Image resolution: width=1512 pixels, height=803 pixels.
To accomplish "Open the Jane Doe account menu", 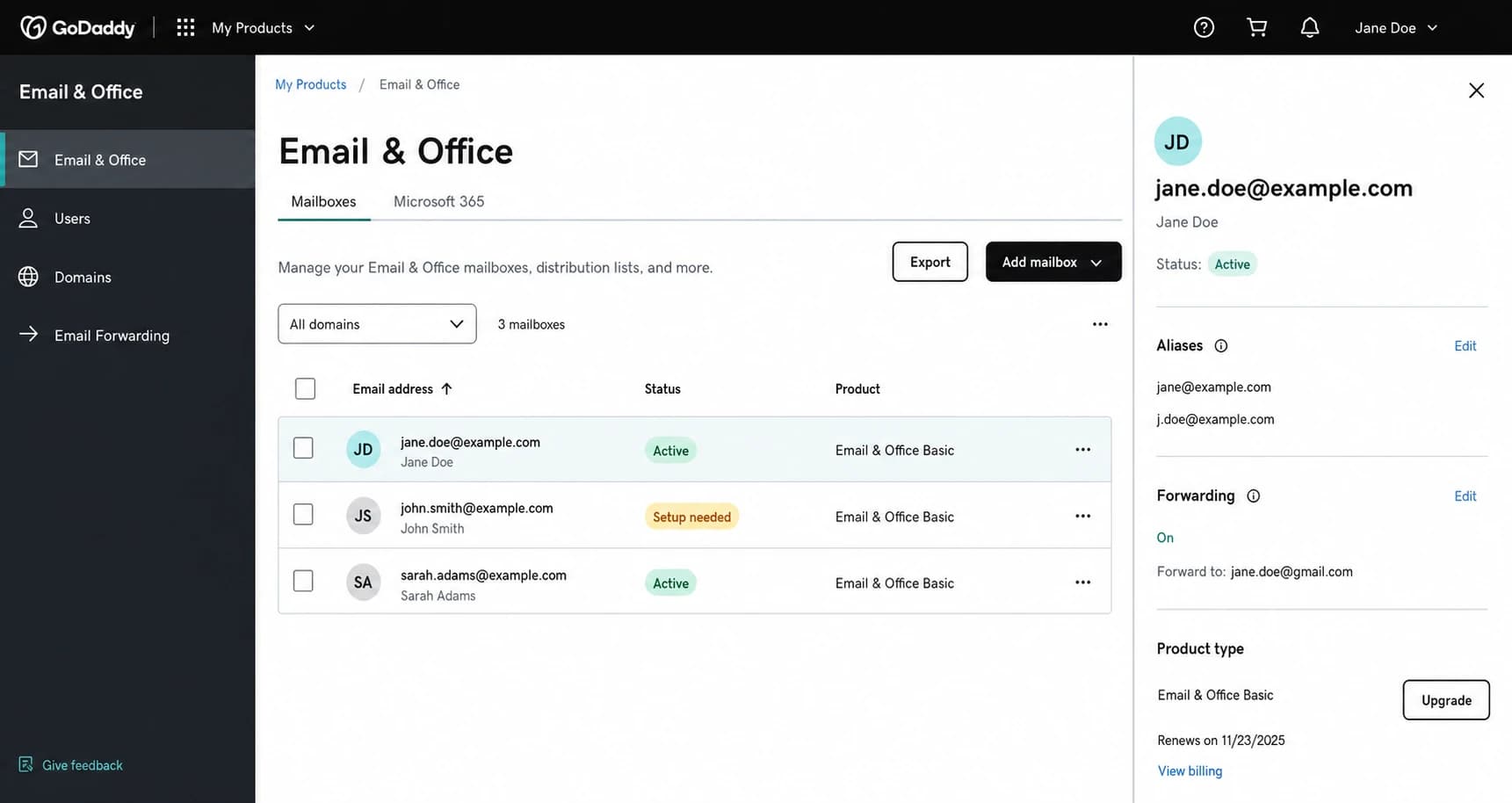I will [1396, 27].
